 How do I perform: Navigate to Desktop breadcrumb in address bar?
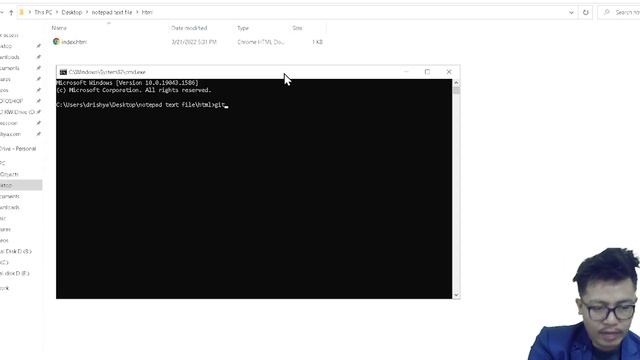point(72,12)
